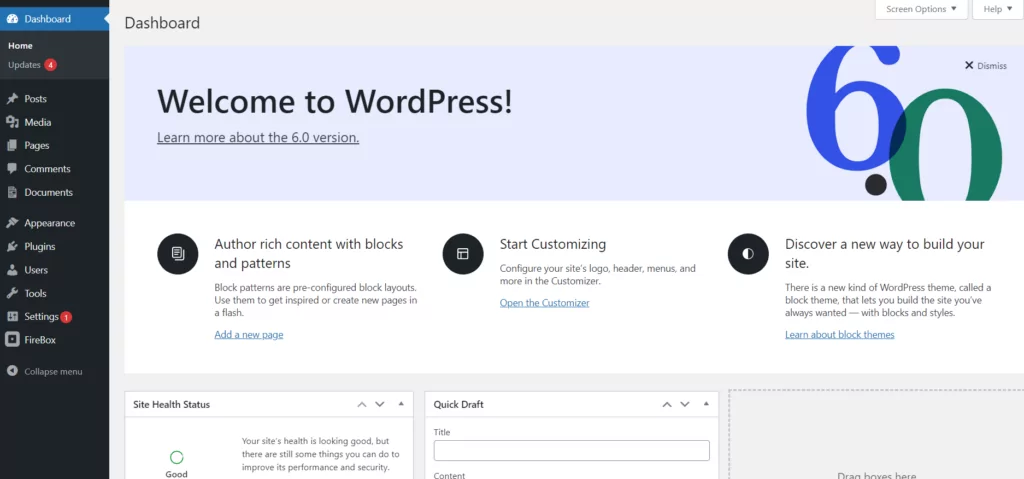
Task: Click the Dashboard gauge icon in sidebar
Action: click(12, 19)
